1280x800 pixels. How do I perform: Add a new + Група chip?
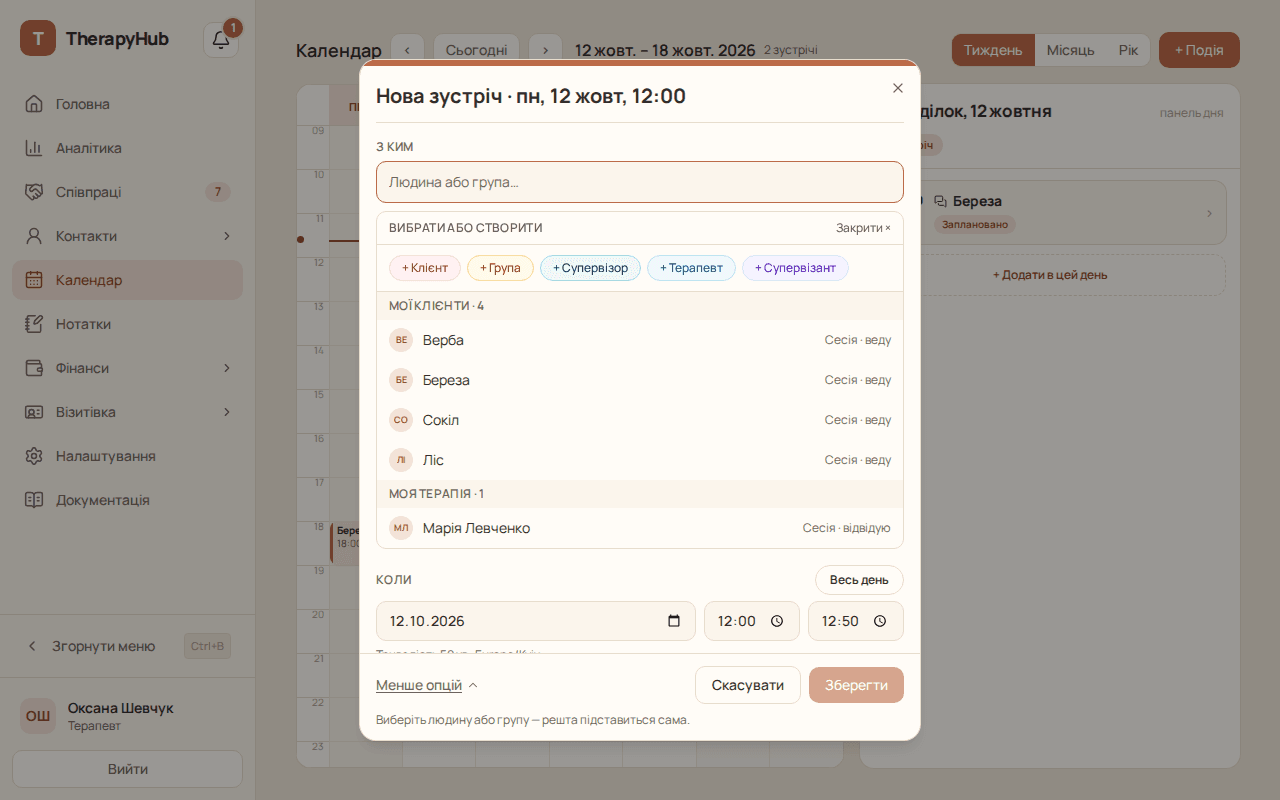point(500,268)
